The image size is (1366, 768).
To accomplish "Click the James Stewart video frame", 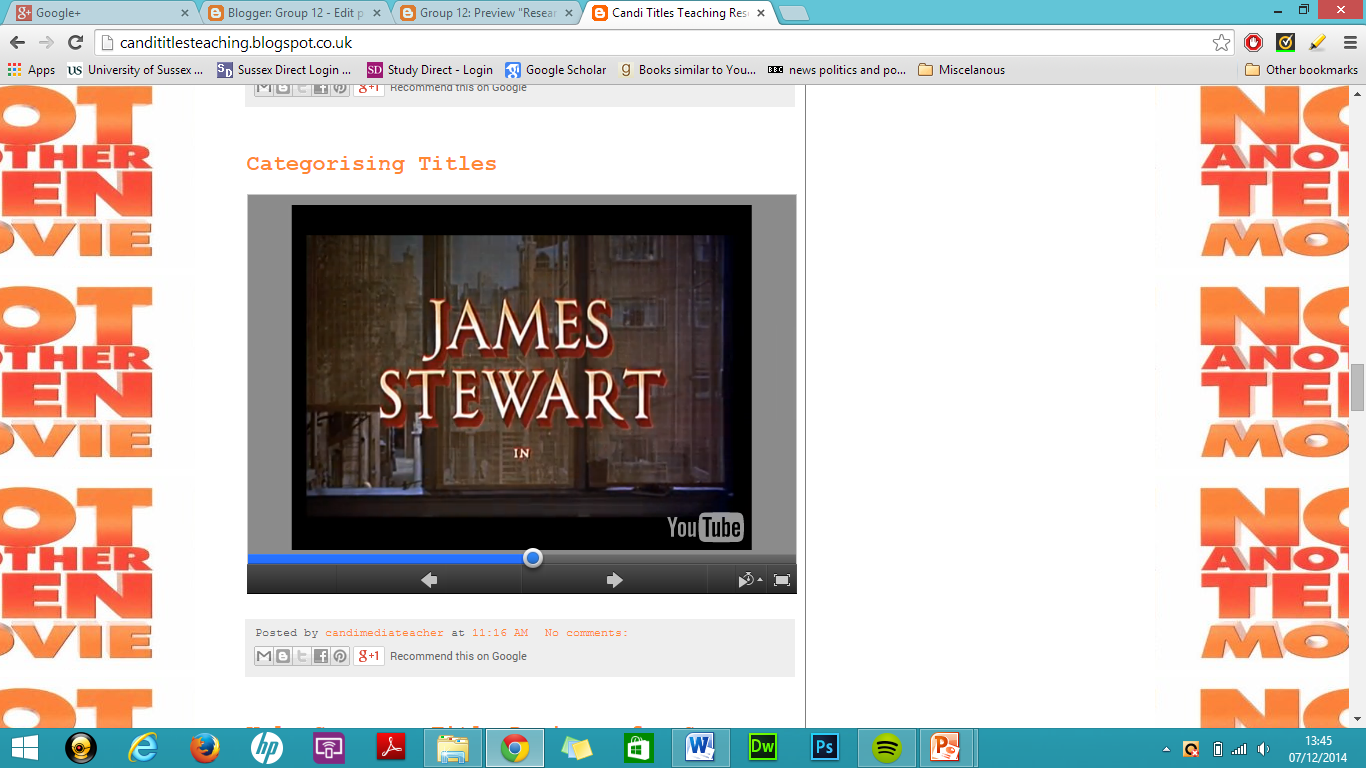I will point(521,377).
